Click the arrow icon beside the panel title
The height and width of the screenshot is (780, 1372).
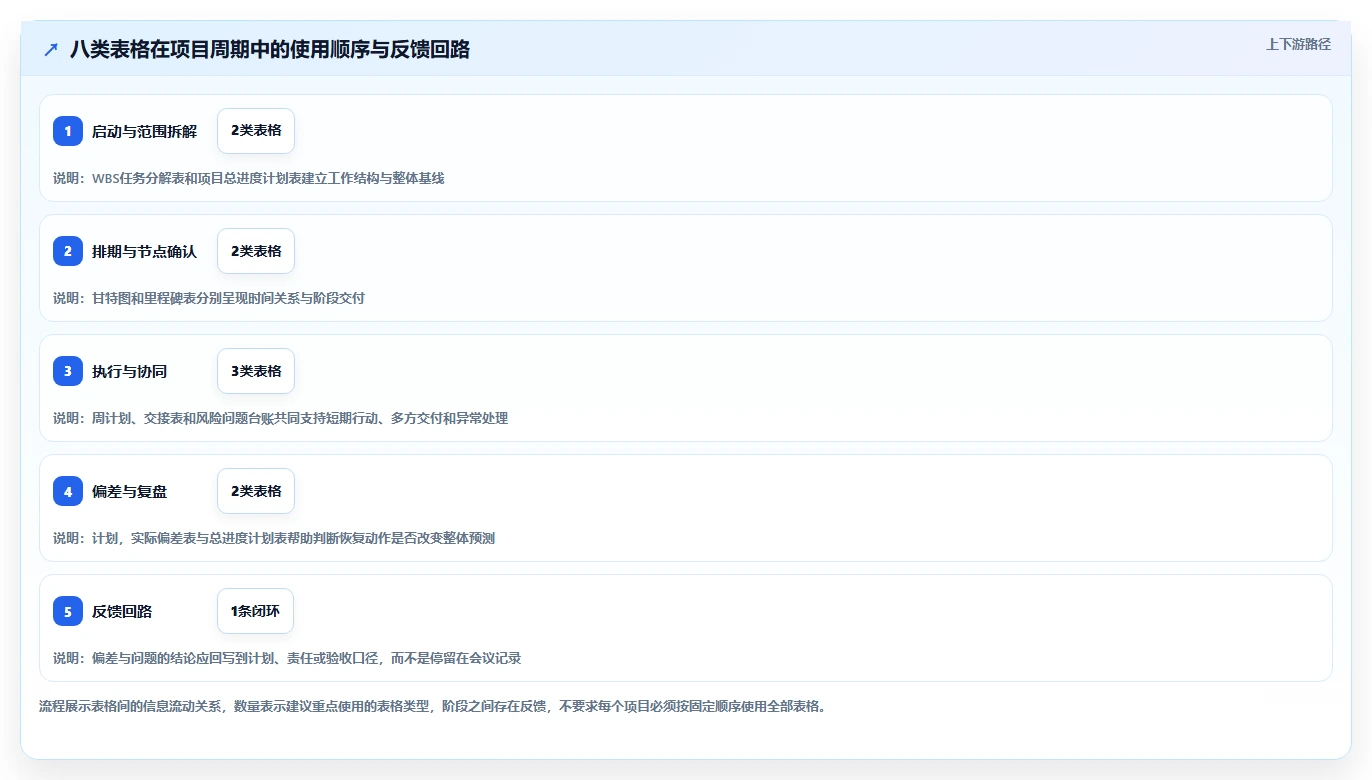click(x=51, y=49)
